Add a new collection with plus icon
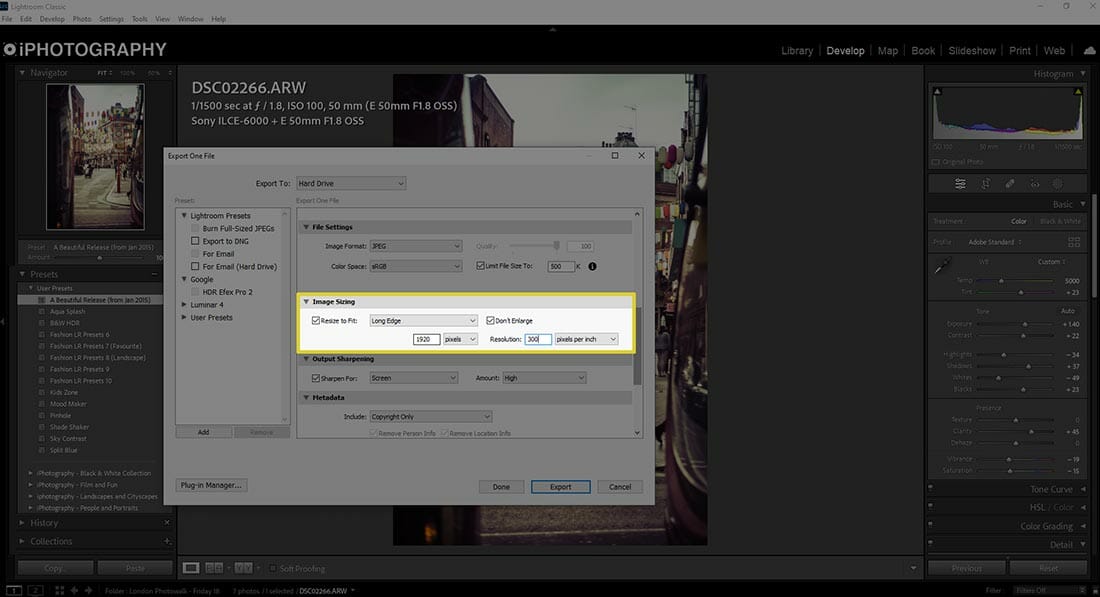This screenshot has width=1100, height=597. point(167,541)
